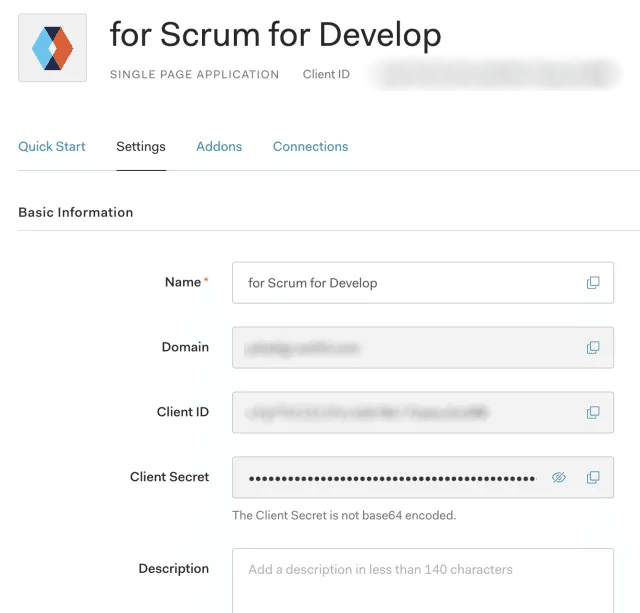The height and width of the screenshot is (613, 640).
Task: Click the blurred Client ID in header
Action: [492, 74]
